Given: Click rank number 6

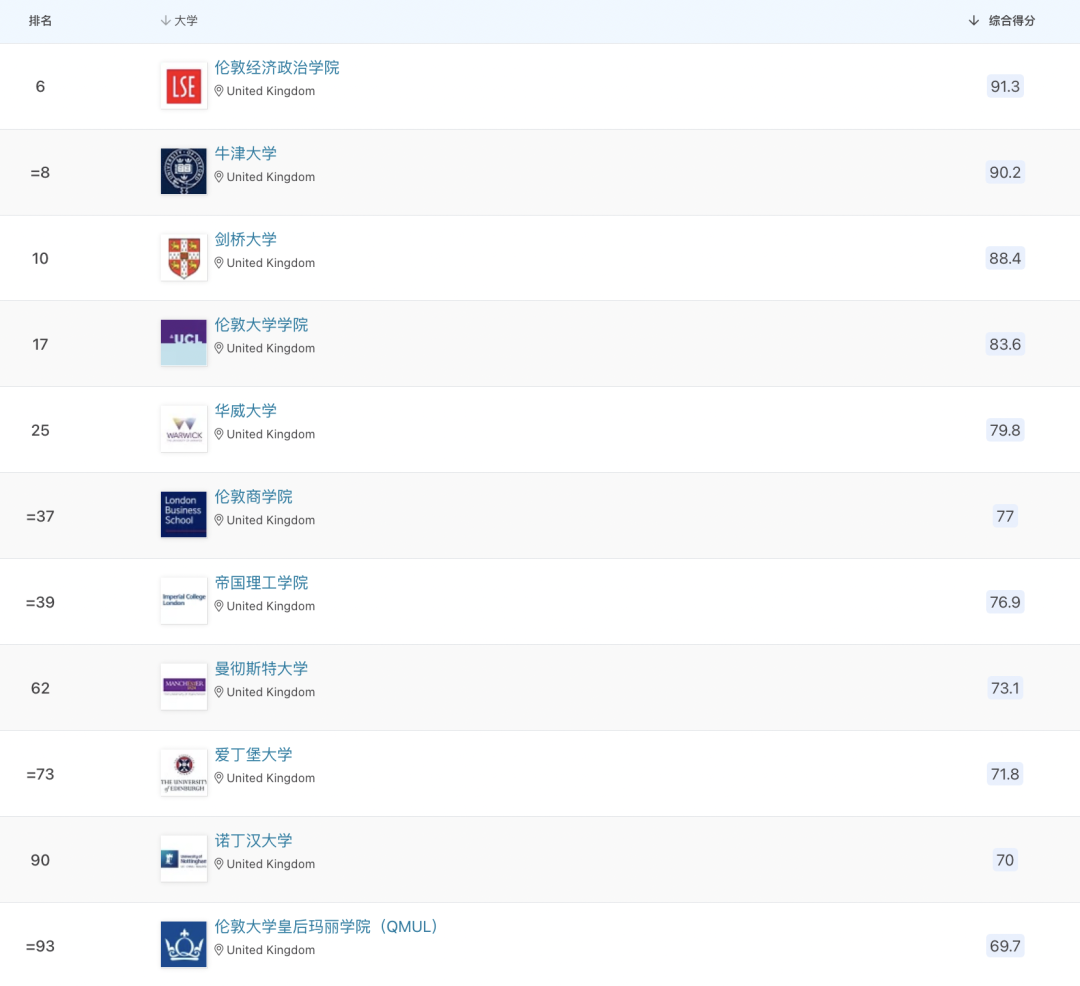Looking at the screenshot, I should (x=40, y=87).
